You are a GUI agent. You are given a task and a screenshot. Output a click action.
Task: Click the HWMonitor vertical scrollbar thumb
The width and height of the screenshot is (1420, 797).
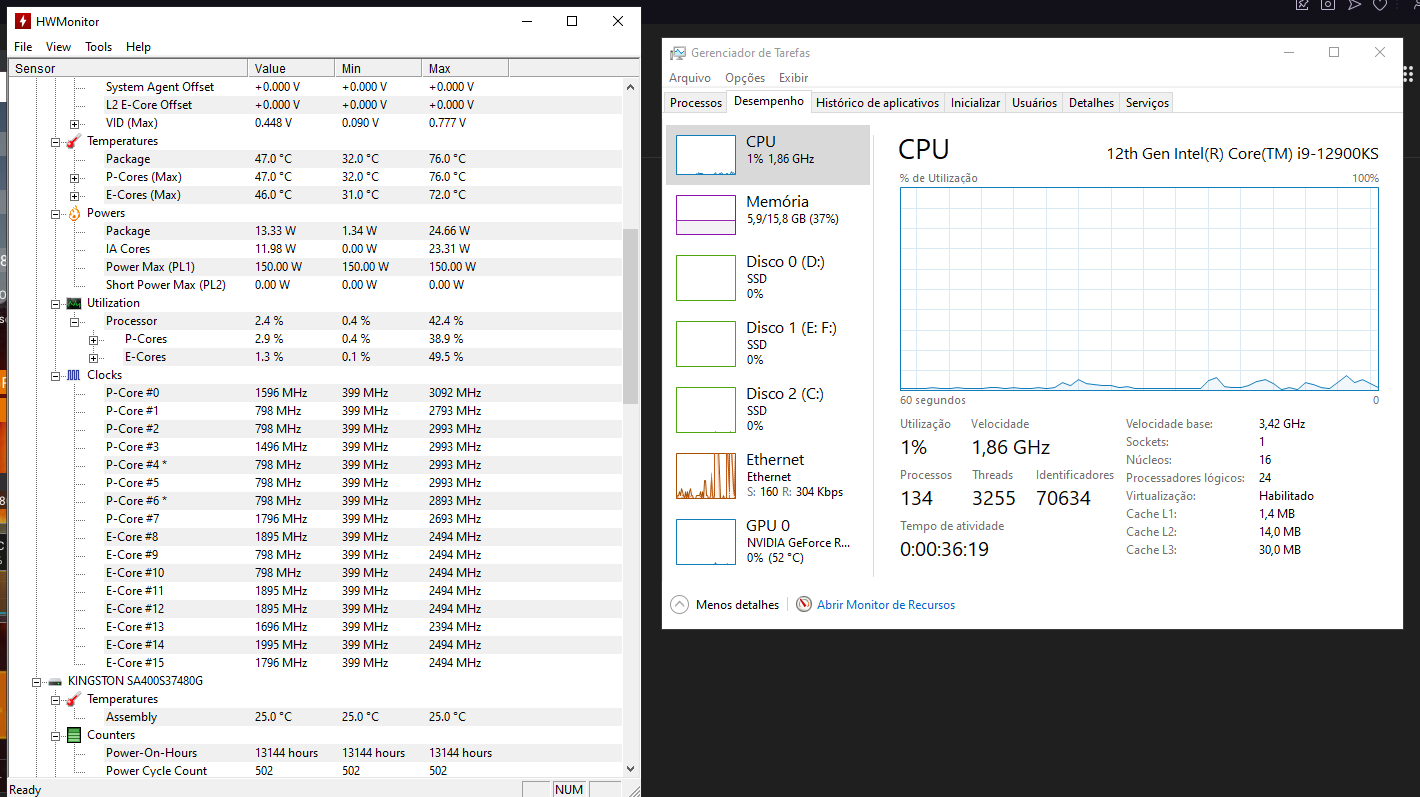(631, 316)
